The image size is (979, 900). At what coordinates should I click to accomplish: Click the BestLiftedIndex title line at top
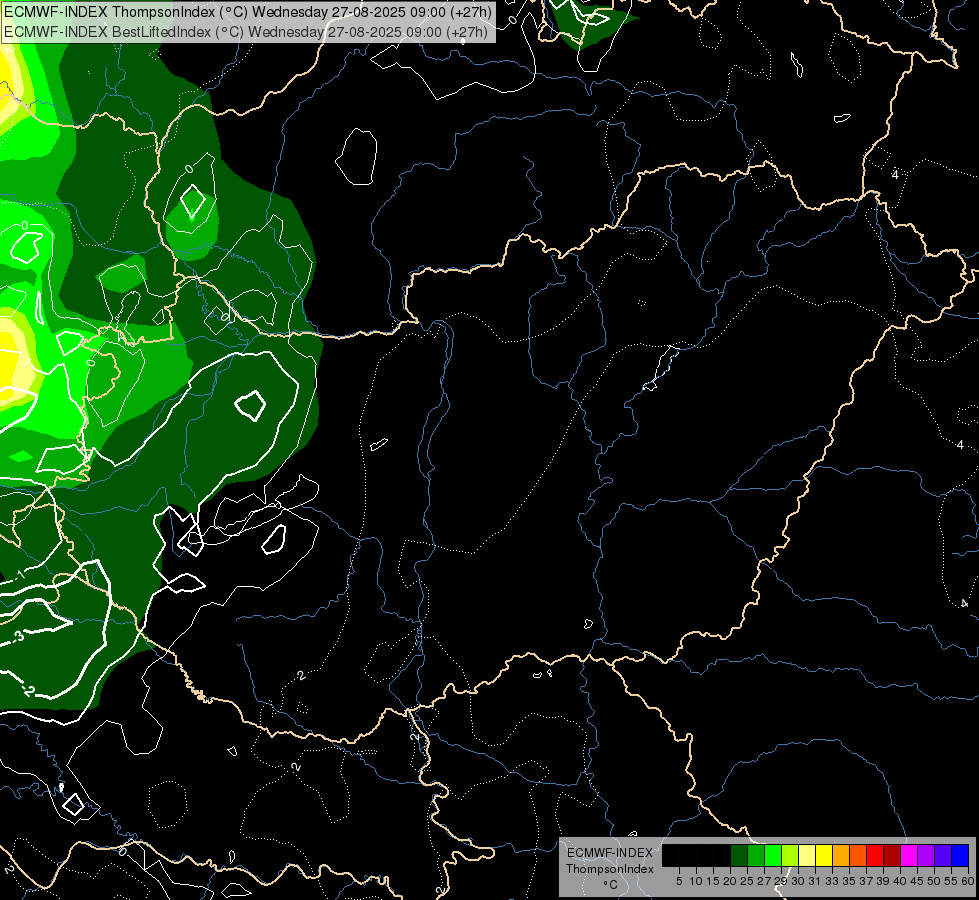(x=246, y=31)
